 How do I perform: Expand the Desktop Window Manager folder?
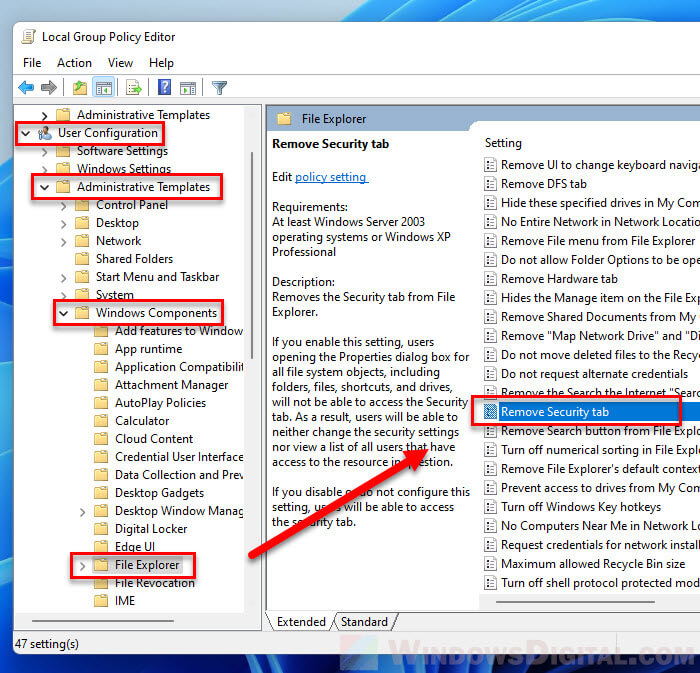pyautogui.click(x=83, y=512)
